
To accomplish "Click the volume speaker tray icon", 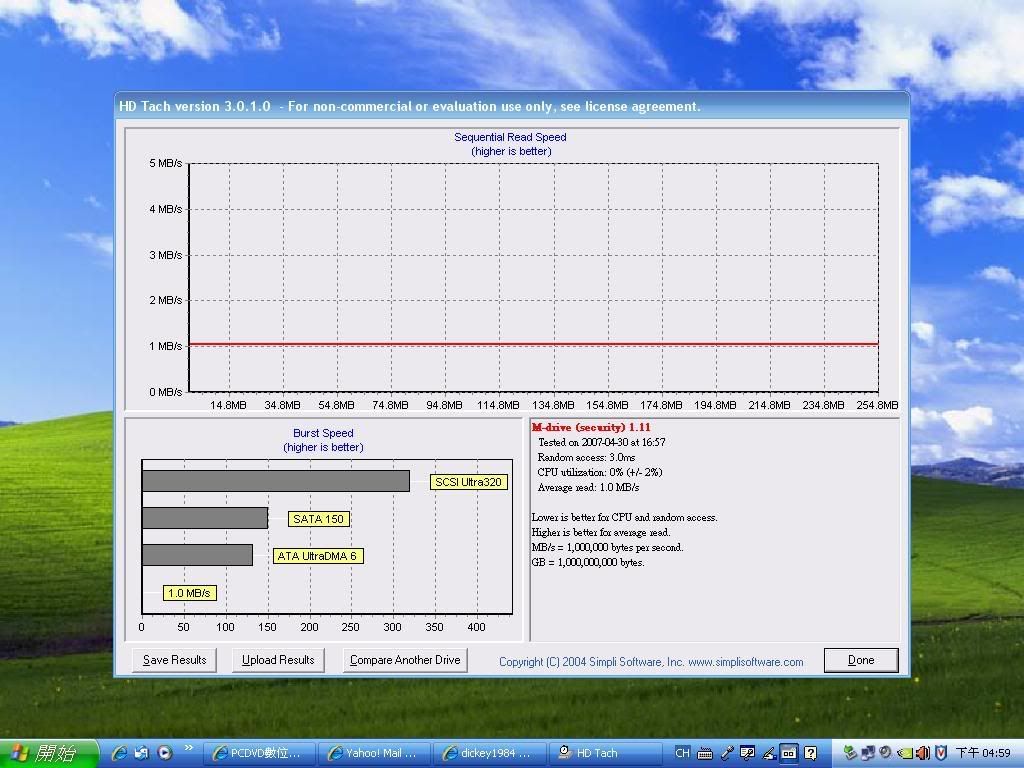I will [922, 753].
